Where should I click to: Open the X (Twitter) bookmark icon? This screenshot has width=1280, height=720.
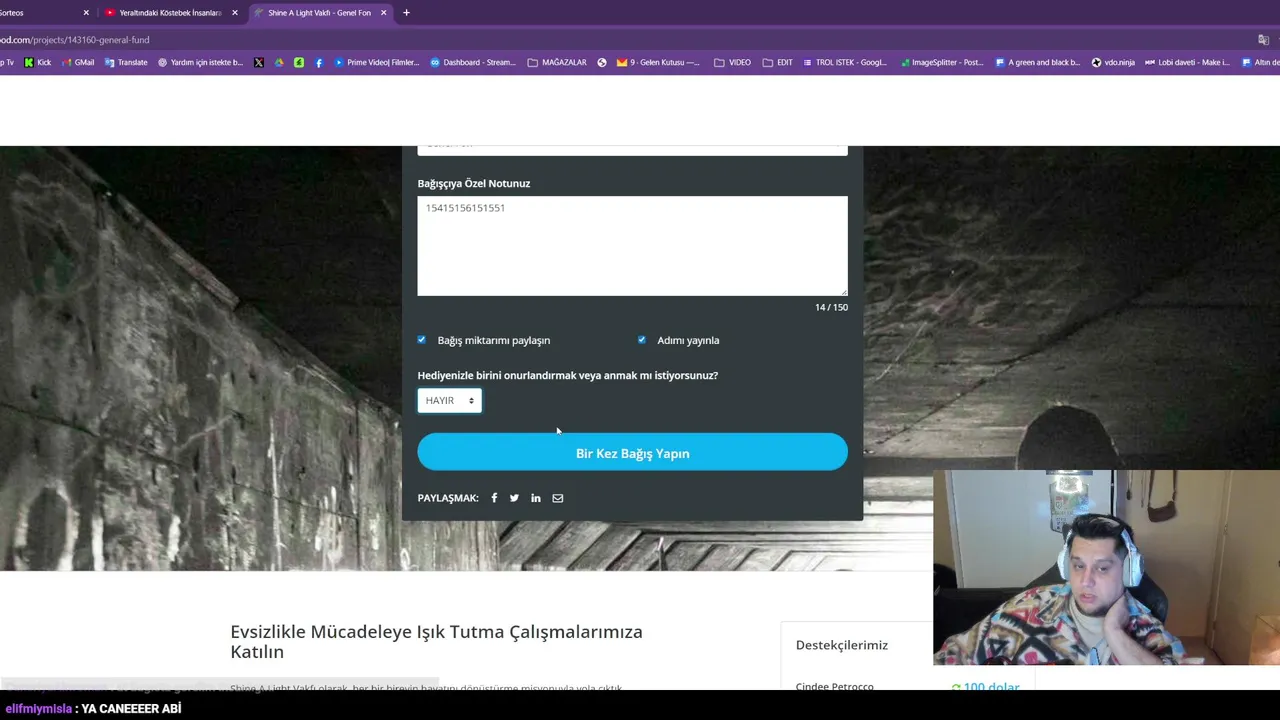pyautogui.click(x=259, y=62)
